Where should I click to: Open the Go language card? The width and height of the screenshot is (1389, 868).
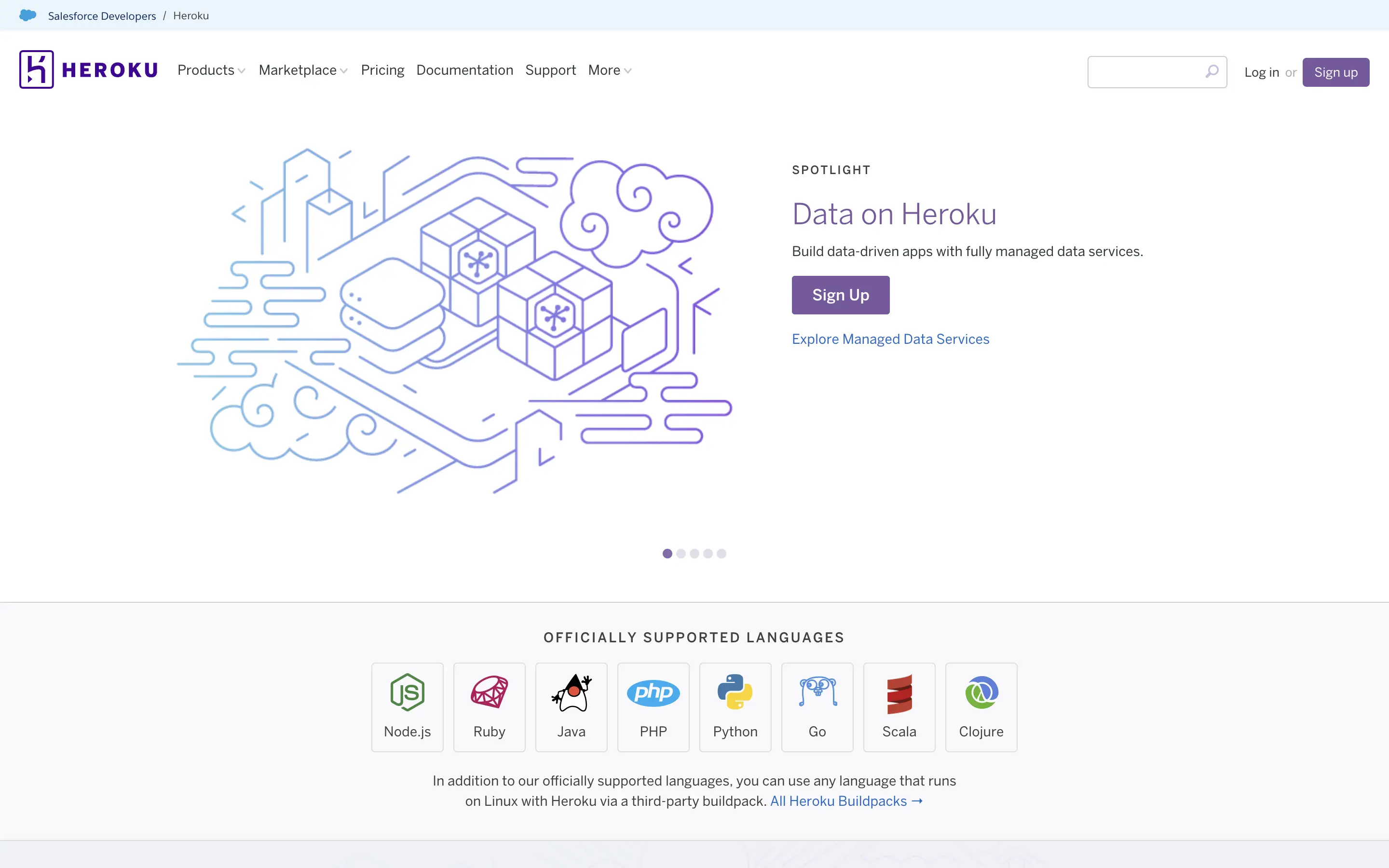(817, 706)
